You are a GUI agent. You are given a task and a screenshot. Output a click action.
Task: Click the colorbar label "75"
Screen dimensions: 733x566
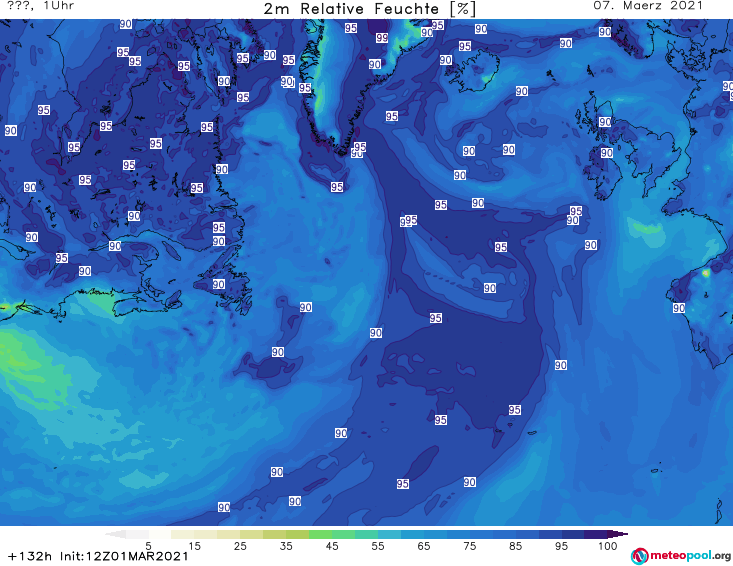point(469,546)
